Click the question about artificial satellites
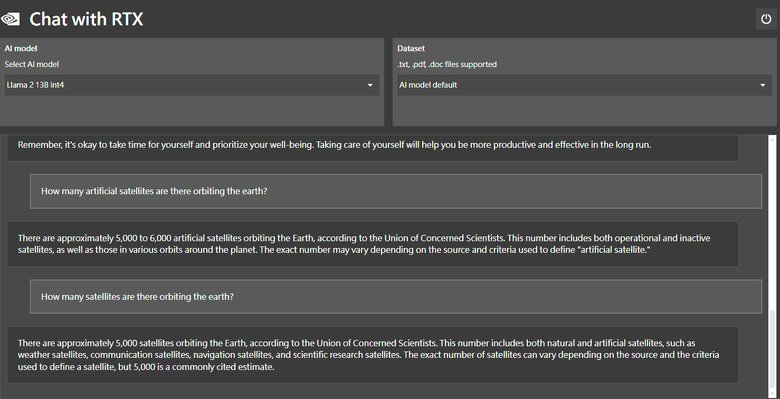This screenshot has width=780, height=399. (396, 191)
